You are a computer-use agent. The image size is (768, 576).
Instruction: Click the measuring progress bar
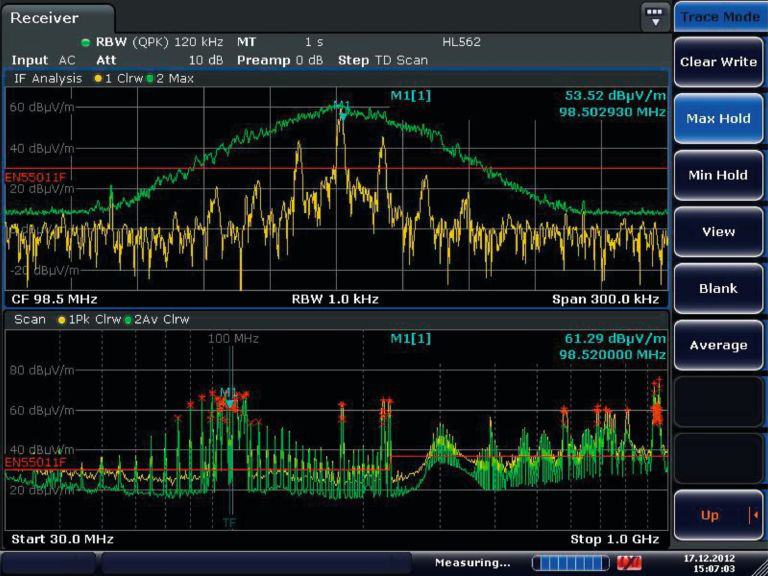coord(568,563)
